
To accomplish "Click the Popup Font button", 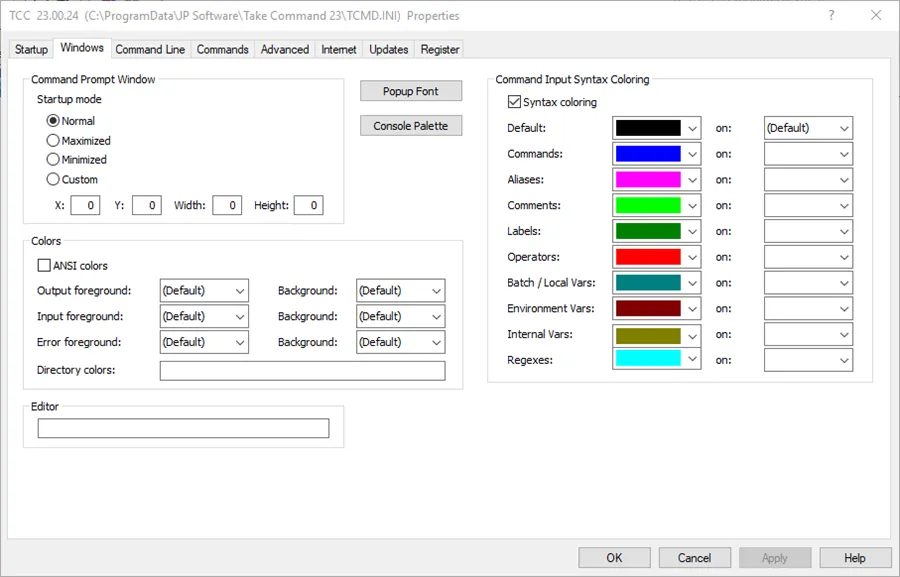I will point(411,90).
